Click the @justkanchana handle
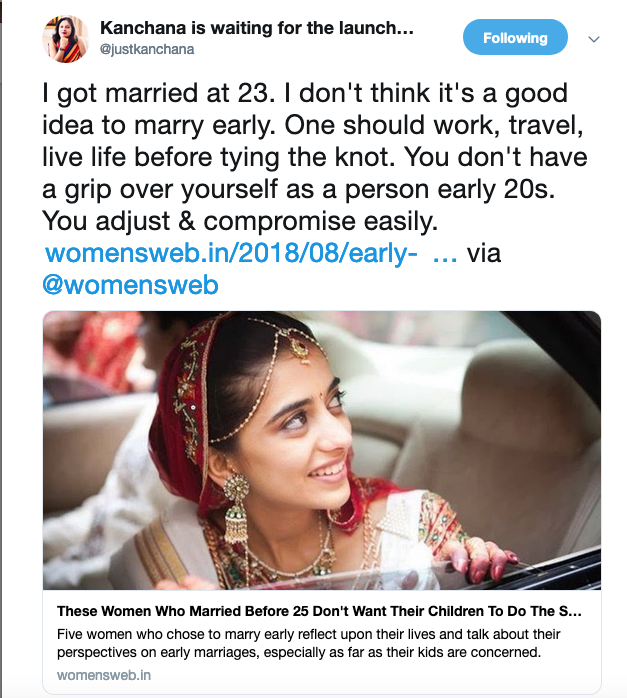 point(146,49)
